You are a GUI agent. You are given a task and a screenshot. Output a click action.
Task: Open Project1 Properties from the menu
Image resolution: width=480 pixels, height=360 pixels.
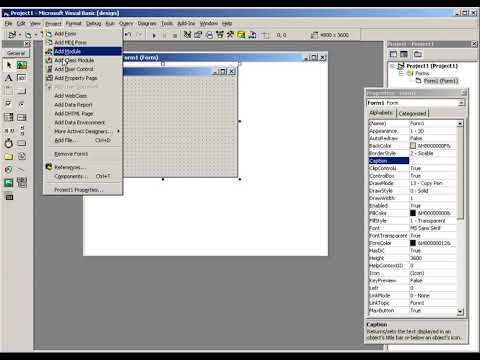coord(83,190)
